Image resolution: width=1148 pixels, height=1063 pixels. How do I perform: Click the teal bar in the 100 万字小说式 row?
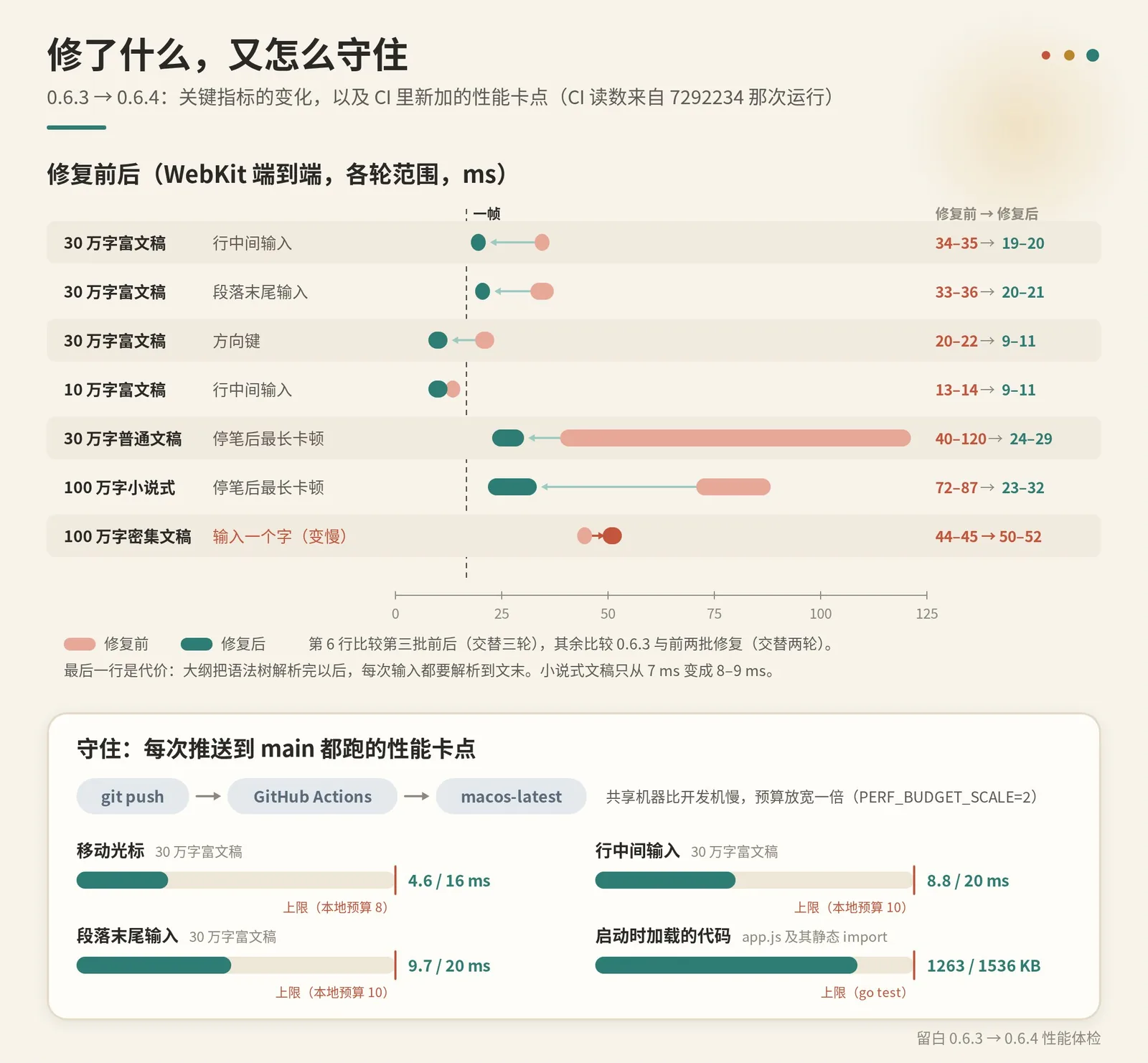(x=512, y=487)
